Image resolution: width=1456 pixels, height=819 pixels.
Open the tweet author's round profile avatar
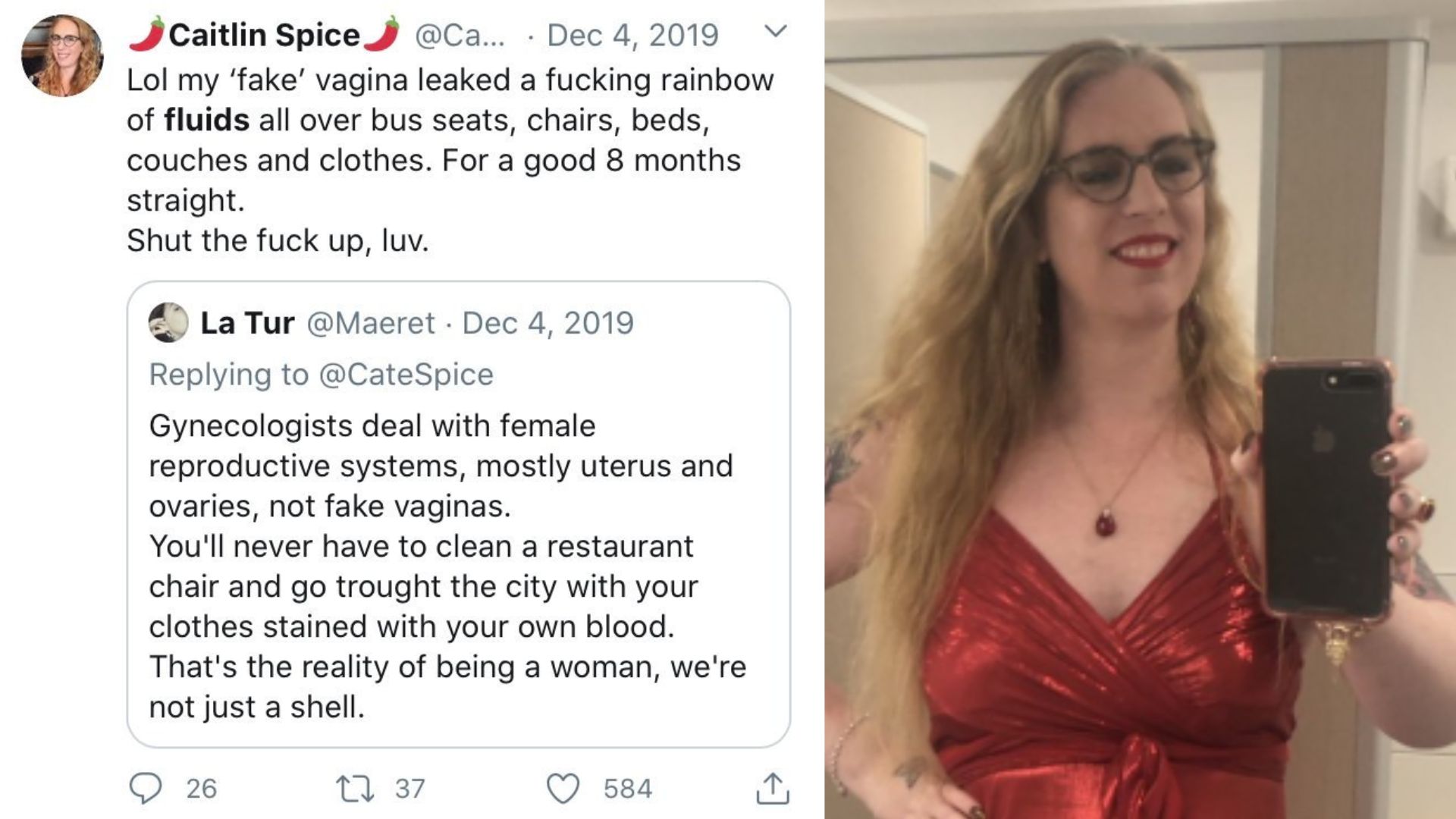(62, 55)
